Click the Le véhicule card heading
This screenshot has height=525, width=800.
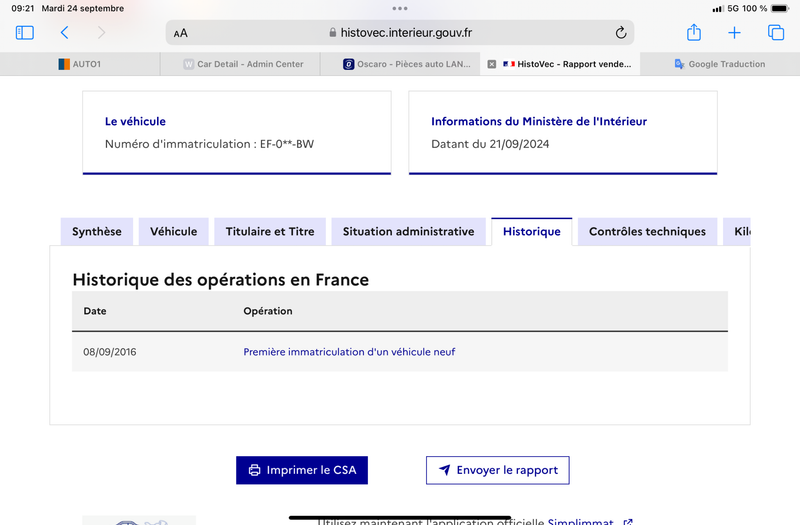tap(135, 121)
